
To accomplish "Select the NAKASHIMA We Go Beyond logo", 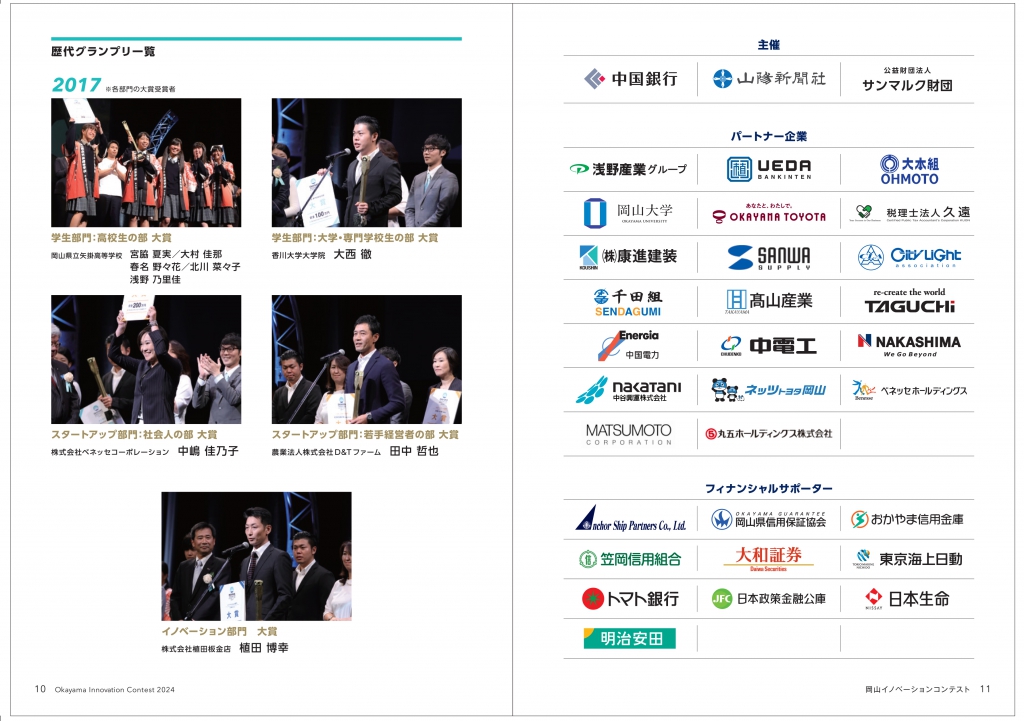I will (909, 345).
